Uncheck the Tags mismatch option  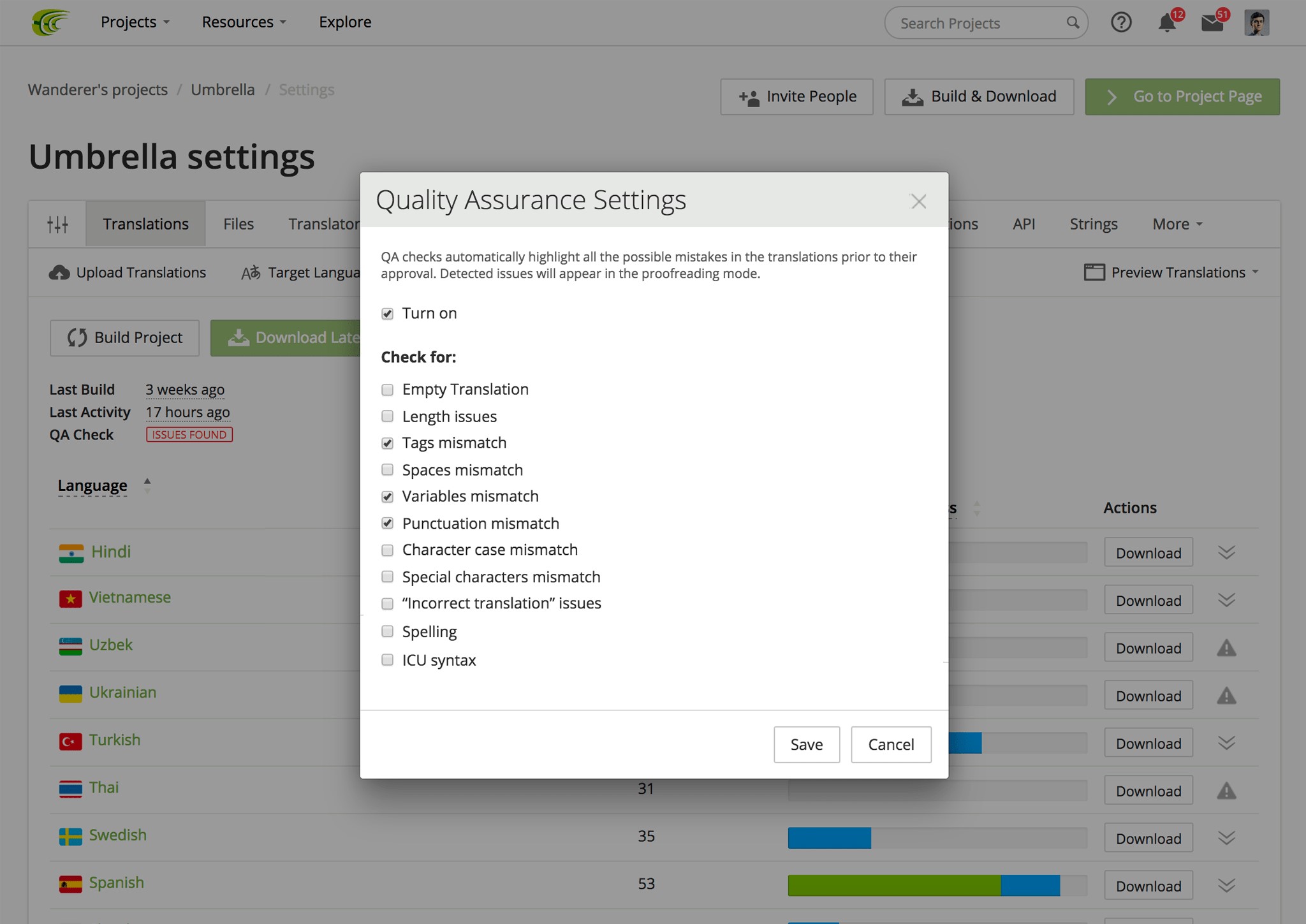(x=387, y=443)
